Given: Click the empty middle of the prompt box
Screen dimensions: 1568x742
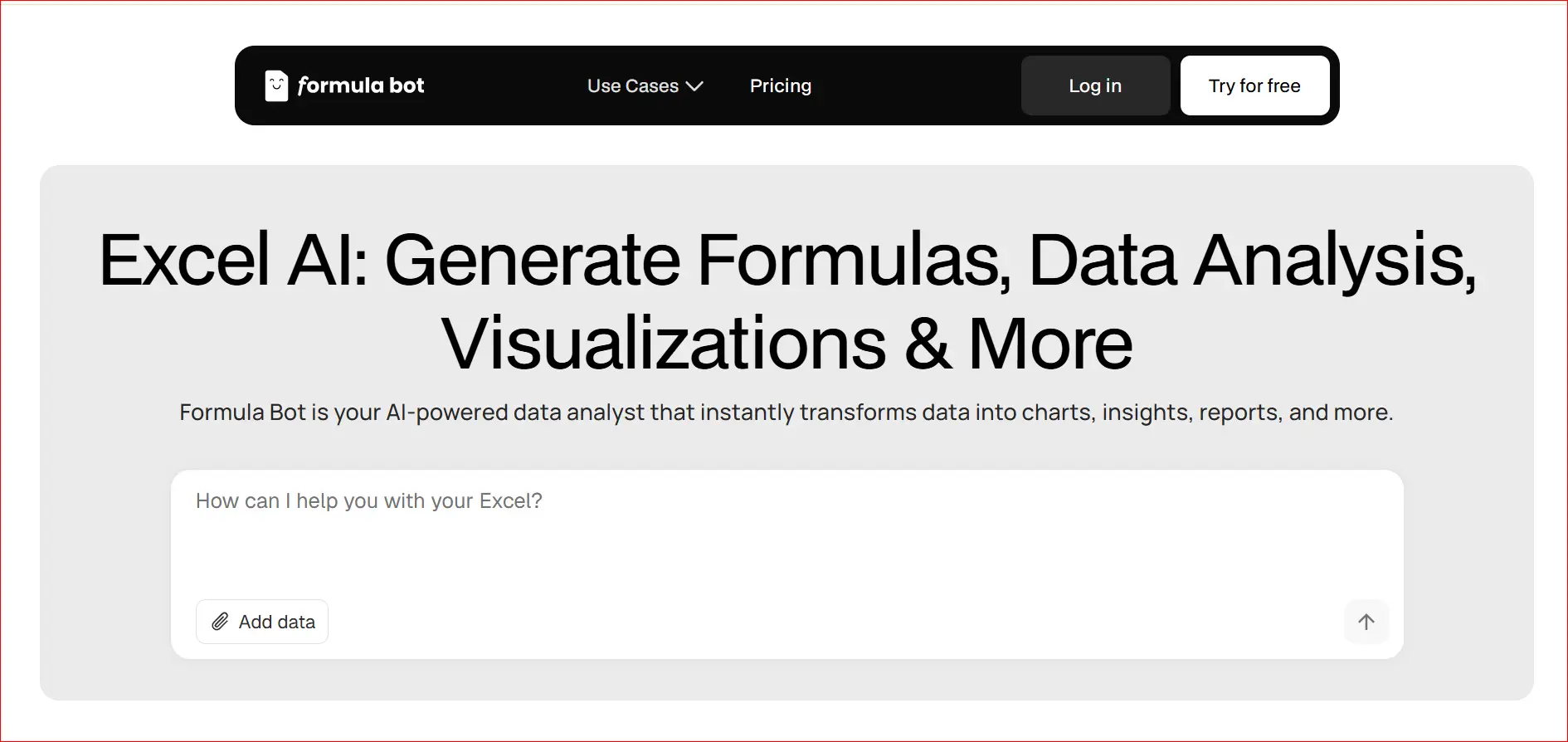Looking at the screenshot, I should click(786, 556).
